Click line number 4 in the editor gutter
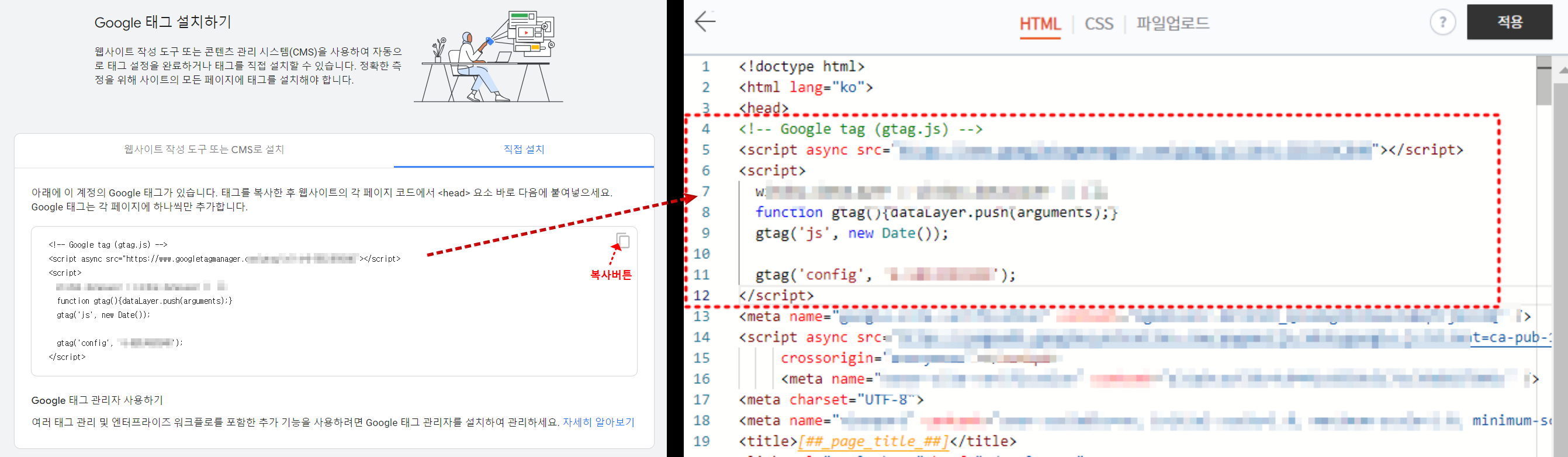This screenshot has height=457, width=1568. point(705,129)
